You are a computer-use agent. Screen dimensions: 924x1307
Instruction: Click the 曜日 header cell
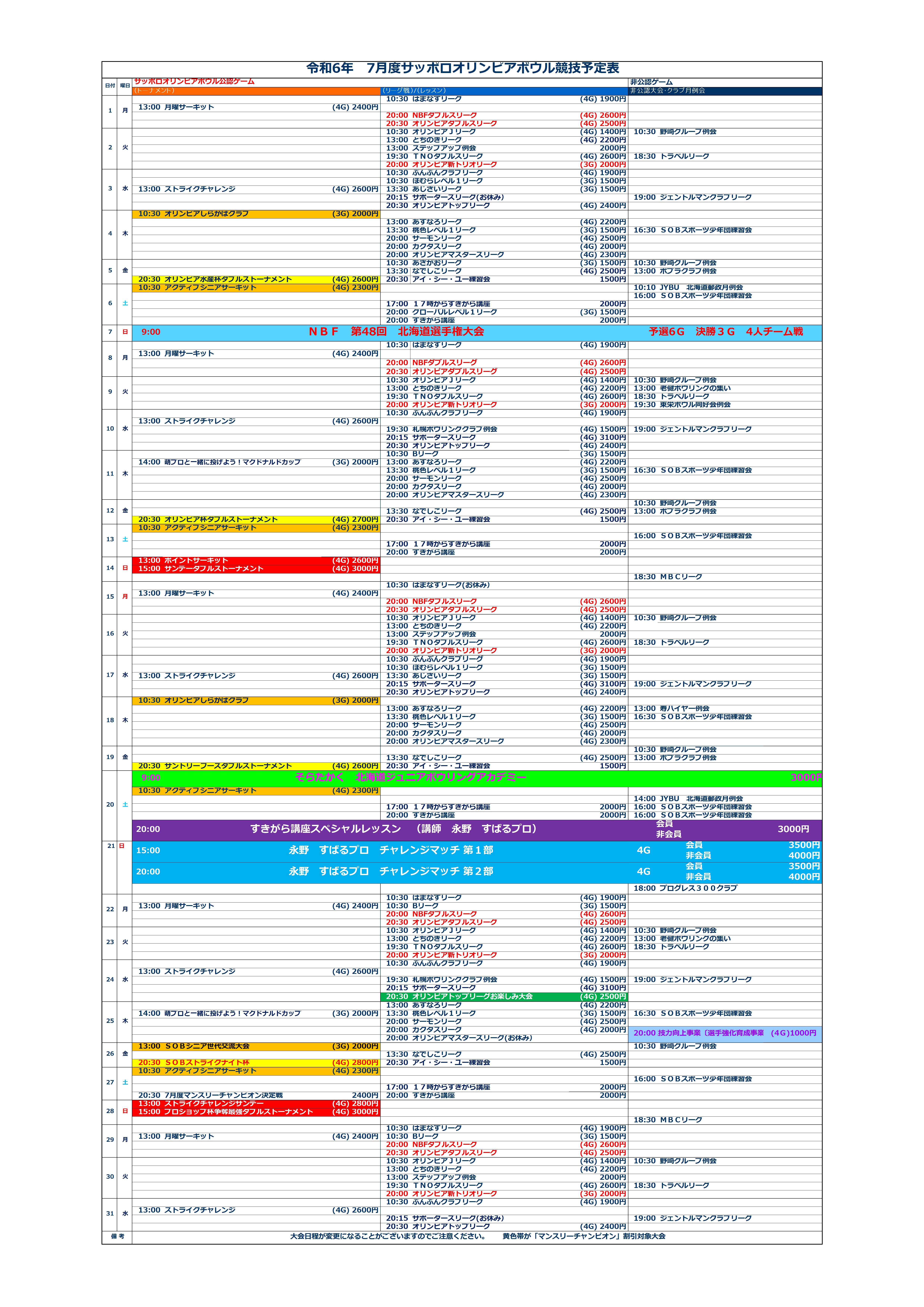[x=125, y=86]
